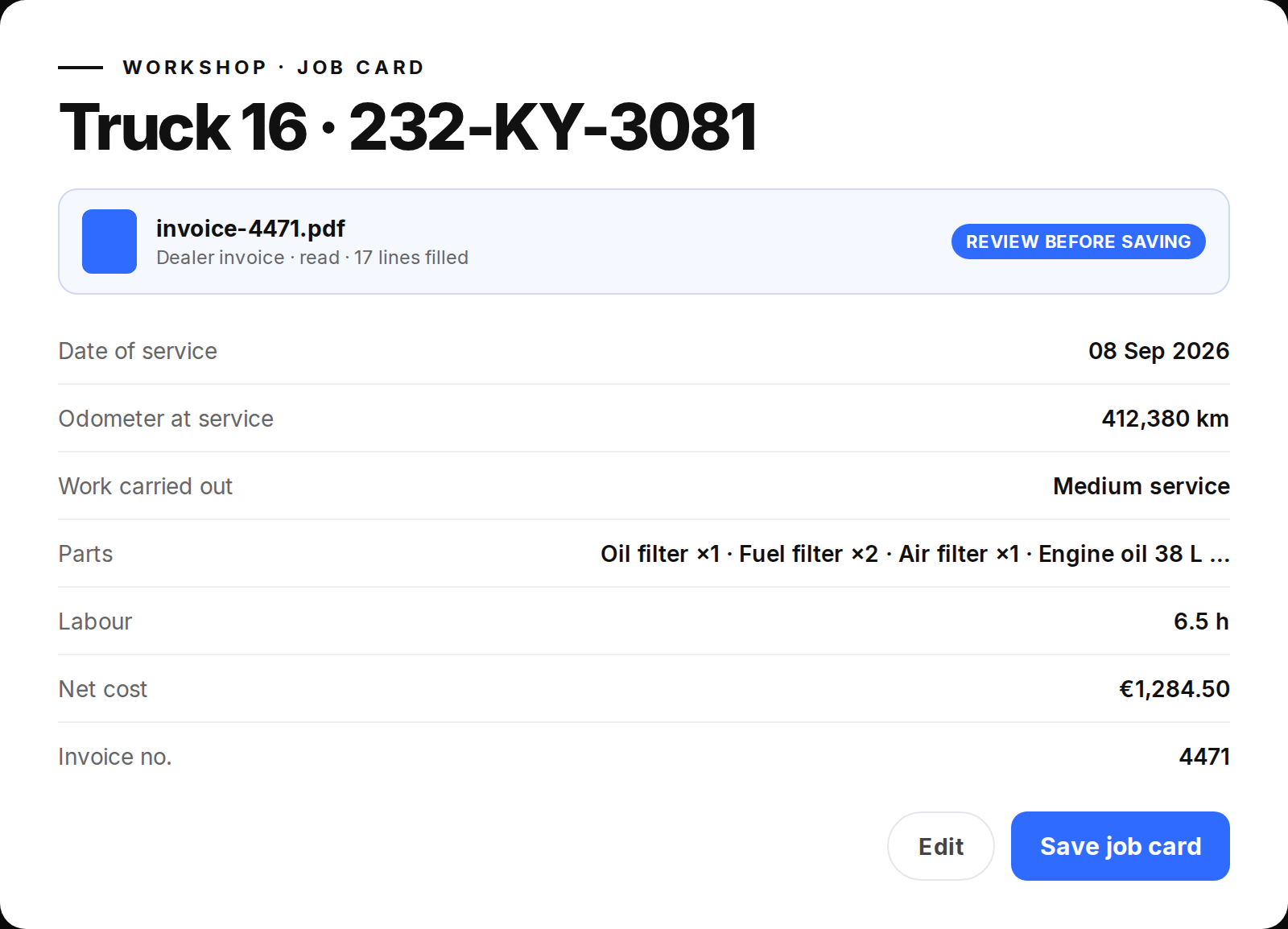This screenshot has width=1288, height=929.
Task: Open the invoice-4471.pdf file name
Action: (250, 229)
